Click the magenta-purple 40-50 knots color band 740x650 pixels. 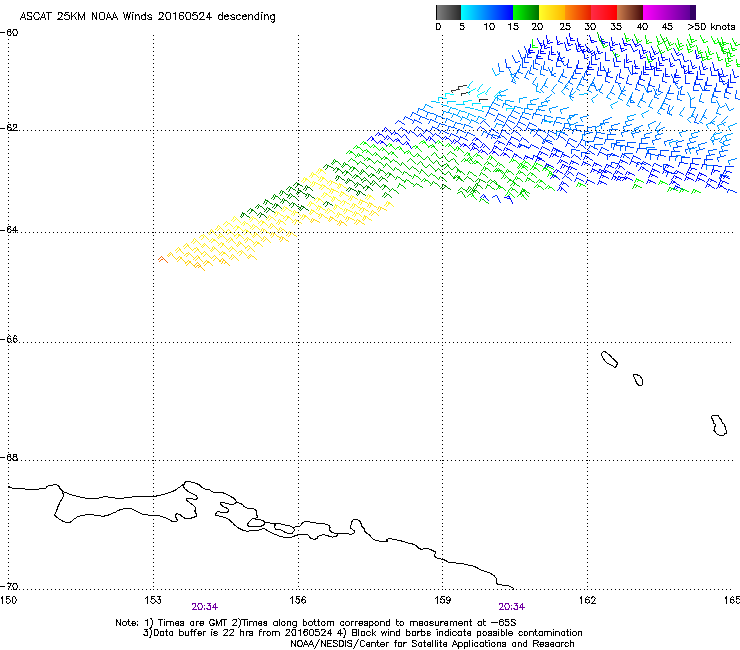(669, 12)
